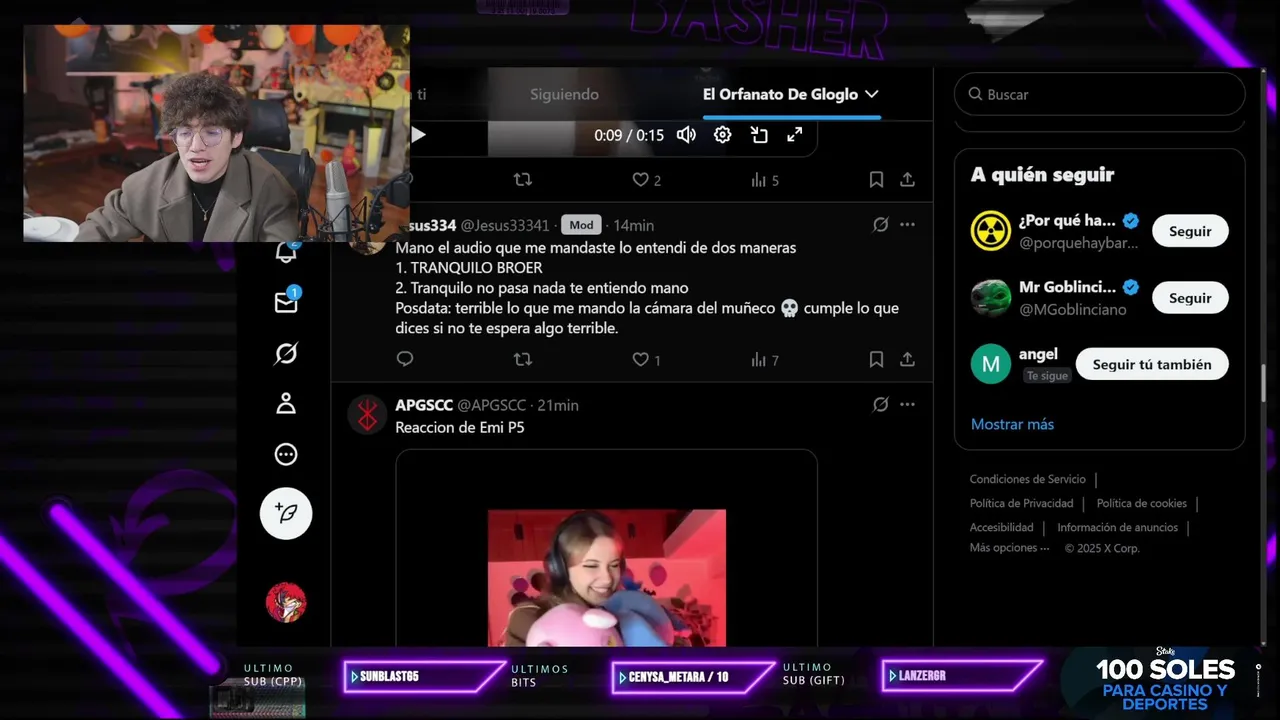
Task: Follow the ¿Por qué ha... account
Action: click(x=1190, y=231)
